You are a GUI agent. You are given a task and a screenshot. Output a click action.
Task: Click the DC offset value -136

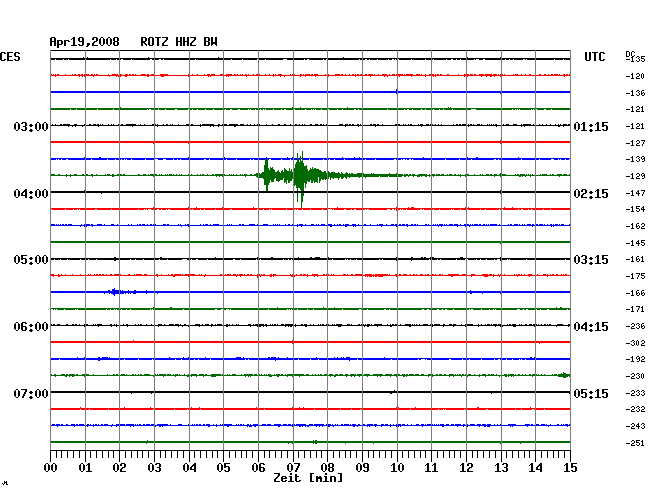[635, 93]
